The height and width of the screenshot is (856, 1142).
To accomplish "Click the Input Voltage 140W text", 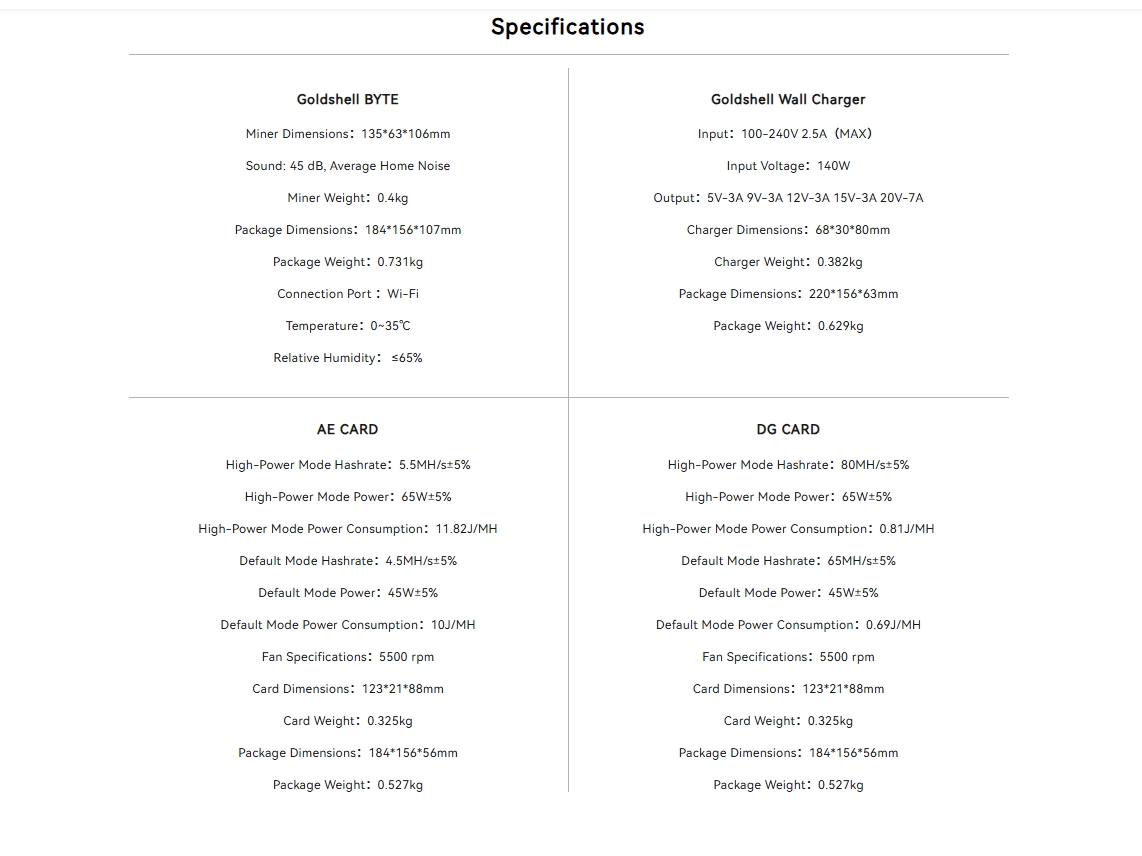I will (x=788, y=166).
